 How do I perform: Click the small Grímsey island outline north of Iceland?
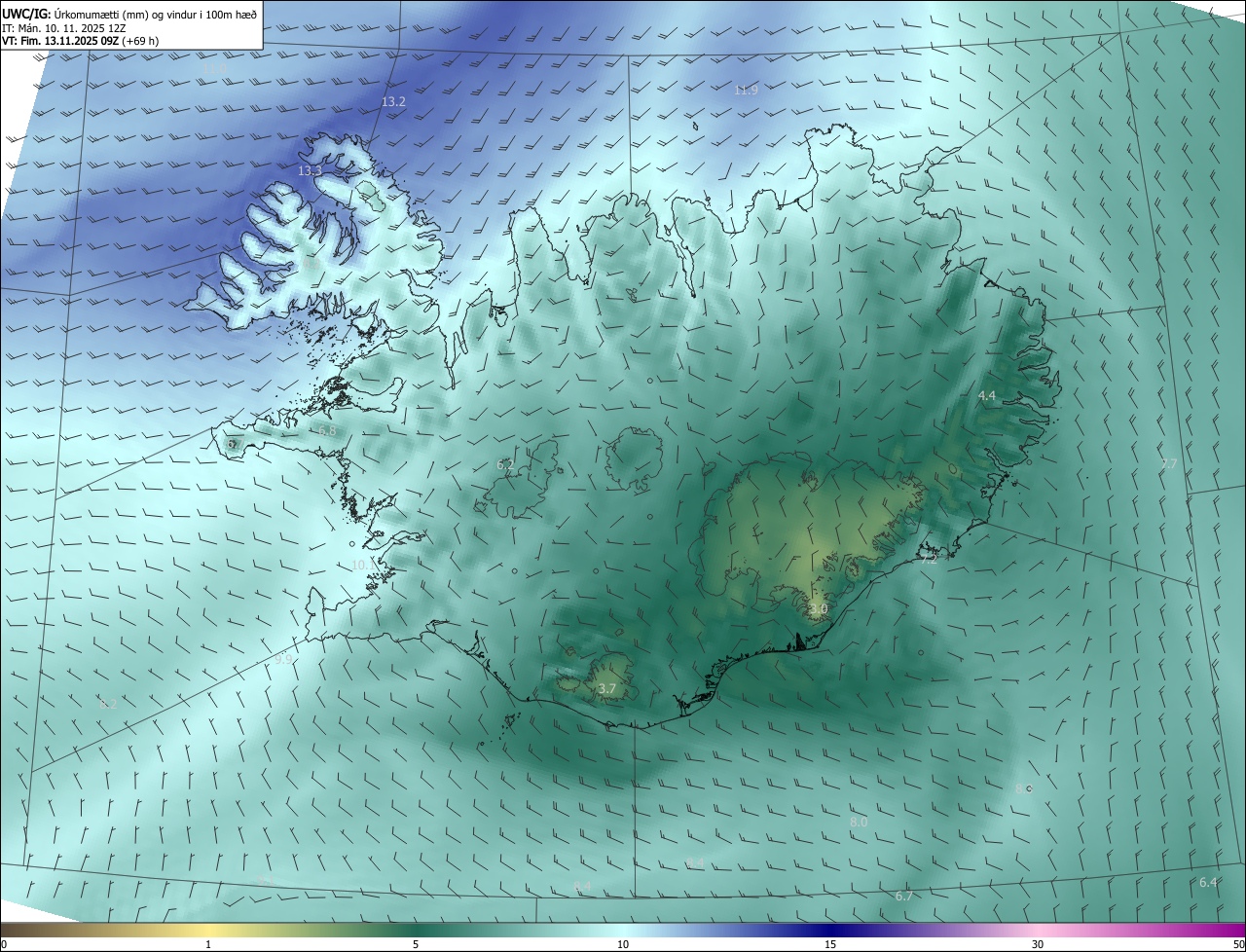[697, 125]
